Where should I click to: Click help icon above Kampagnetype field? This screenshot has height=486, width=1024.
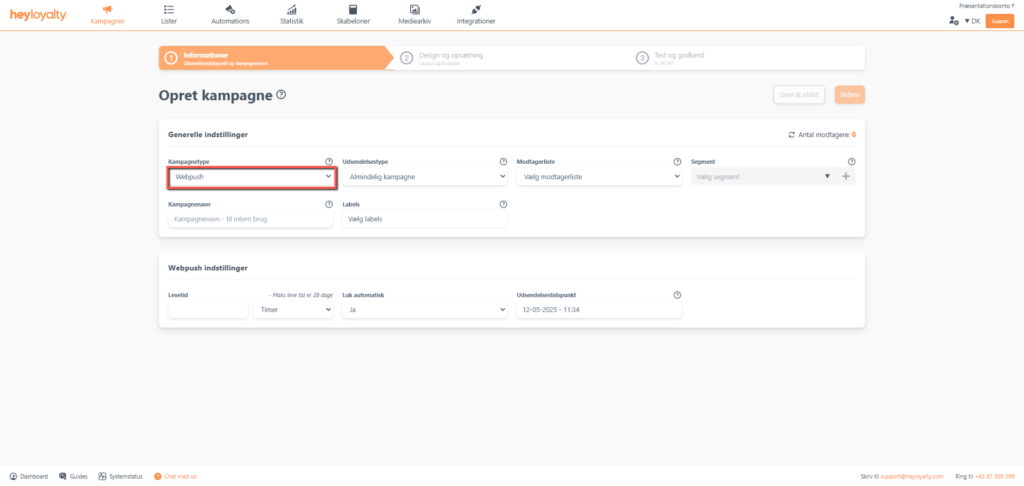point(329,161)
